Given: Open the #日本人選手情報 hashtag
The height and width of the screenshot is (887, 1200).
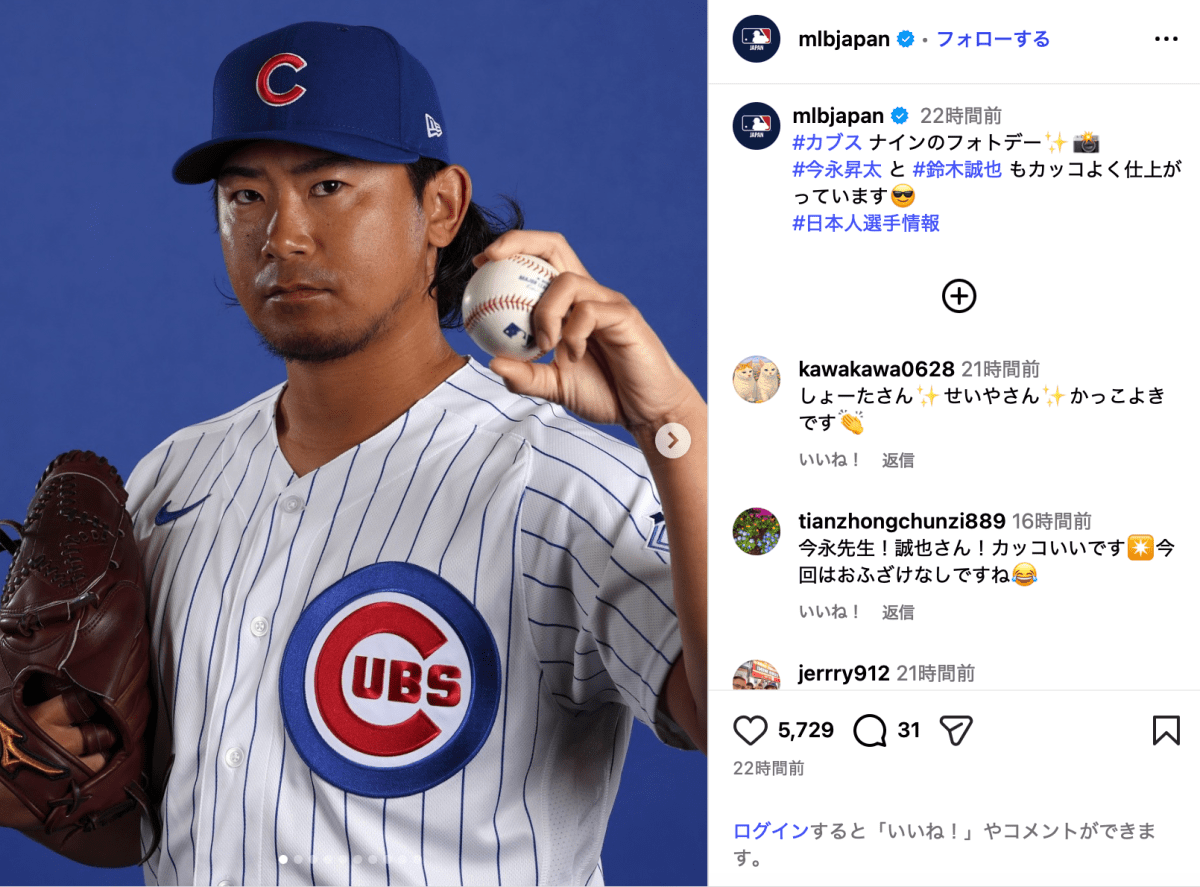Looking at the screenshot, I should pyautogui.click(x=866, y=223).
